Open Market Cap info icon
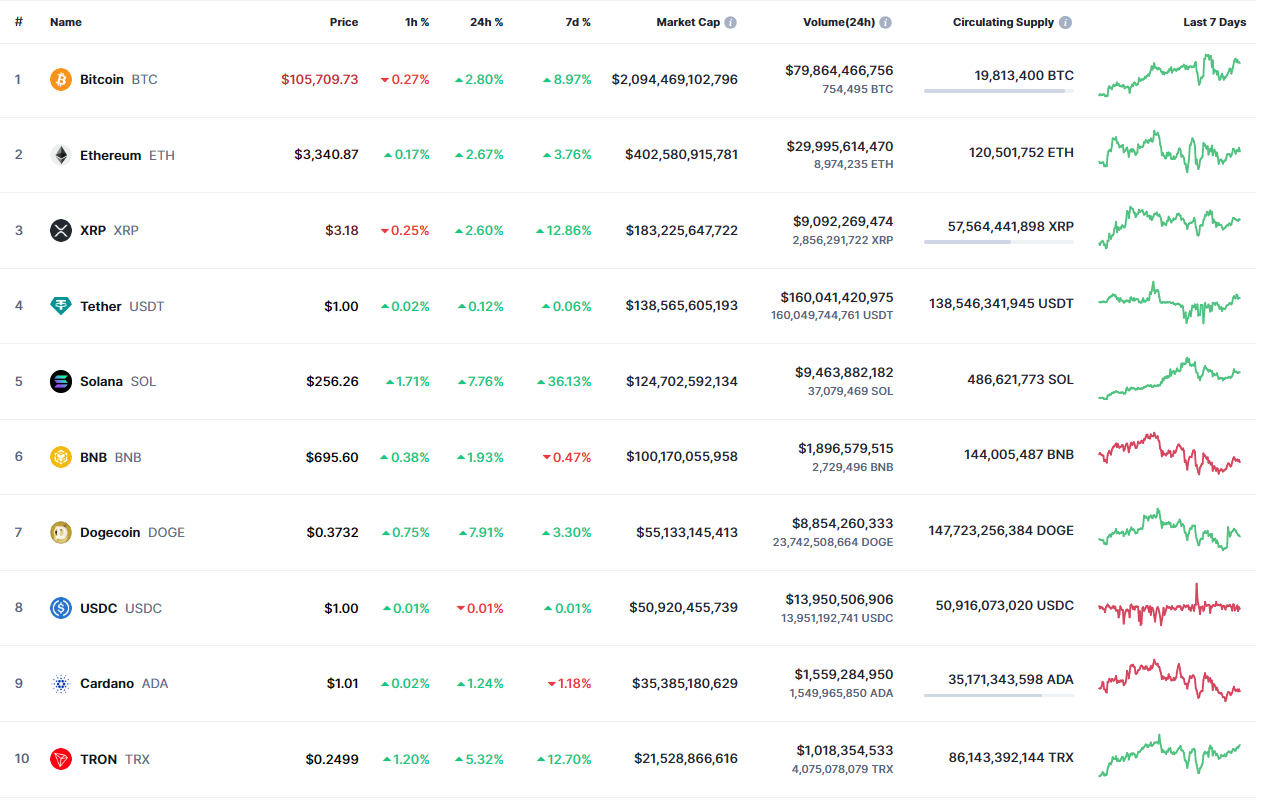 pyautogui.click(x=731, y=22)
